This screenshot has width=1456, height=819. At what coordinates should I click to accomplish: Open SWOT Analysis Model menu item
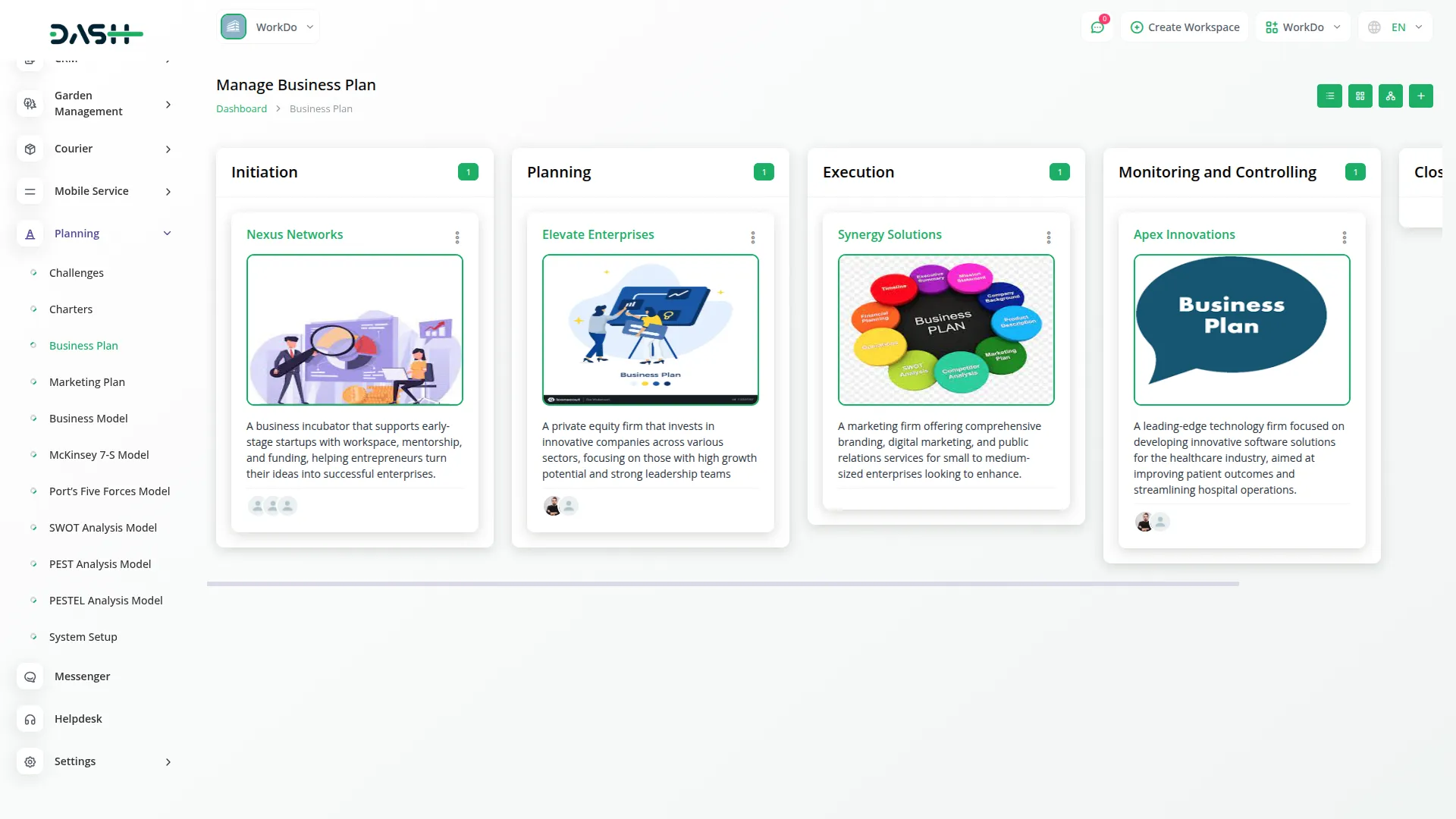click(103, 528)
